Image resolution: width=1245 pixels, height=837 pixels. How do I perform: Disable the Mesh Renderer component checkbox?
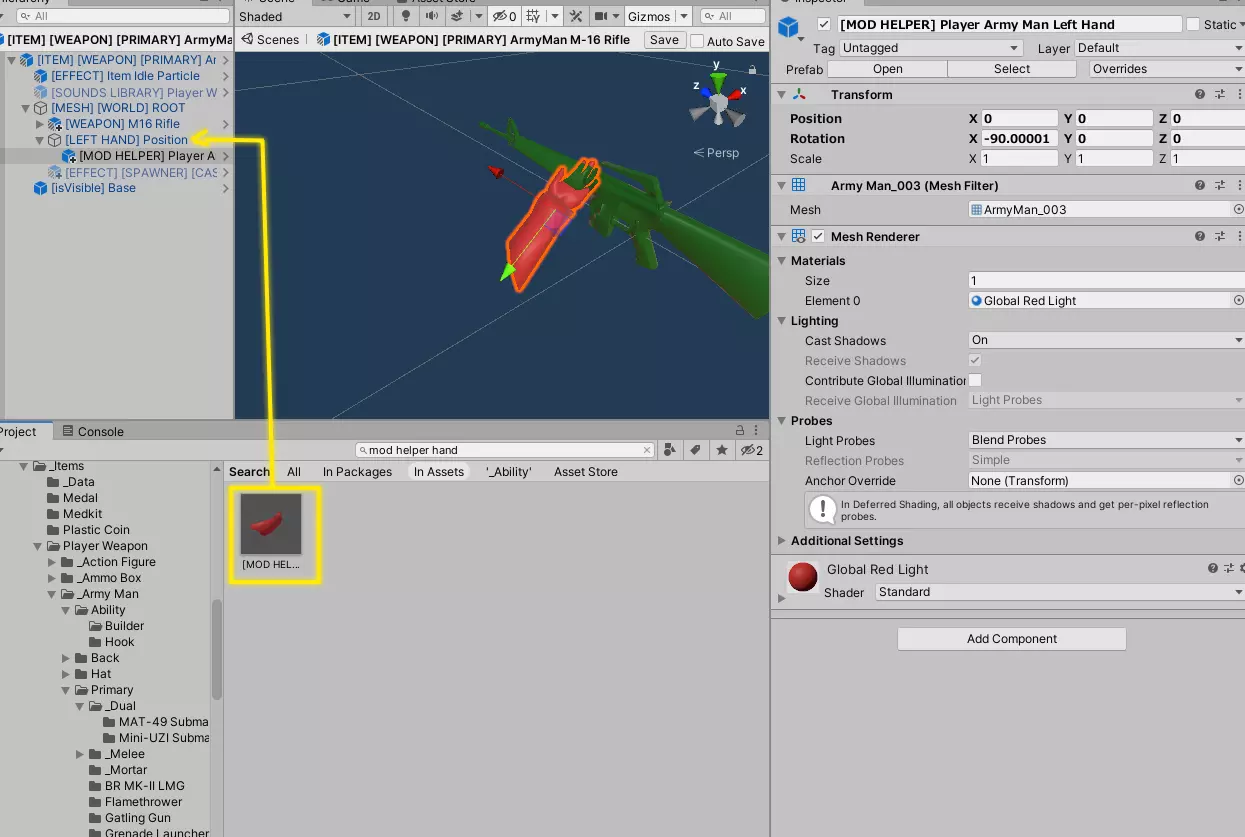point(819,237)
